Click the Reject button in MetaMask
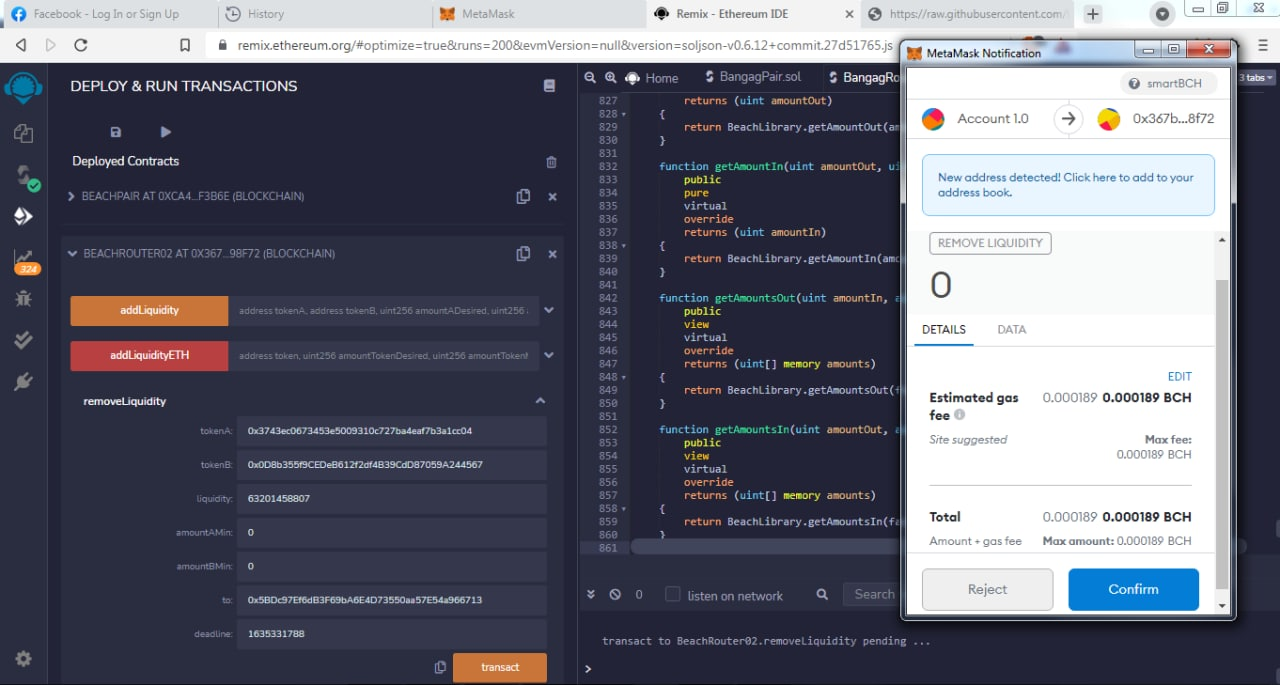Image resolution: width=1280 pixels, height=685 pixels. point(987,589)
